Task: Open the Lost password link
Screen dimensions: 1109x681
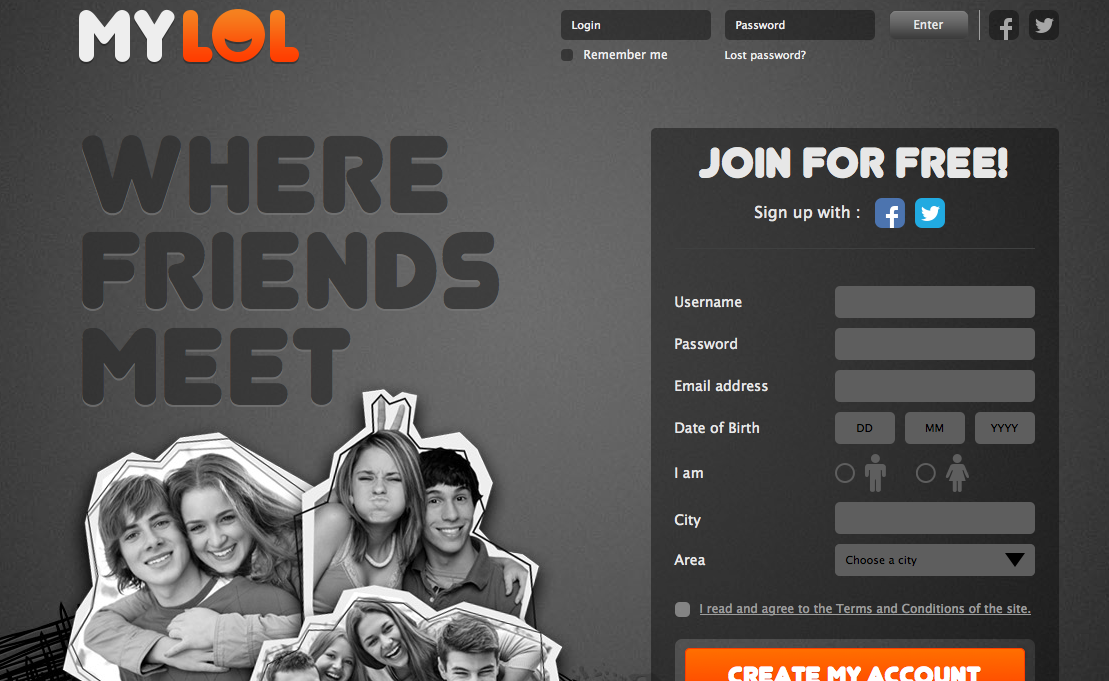Action: pos(765,55)
